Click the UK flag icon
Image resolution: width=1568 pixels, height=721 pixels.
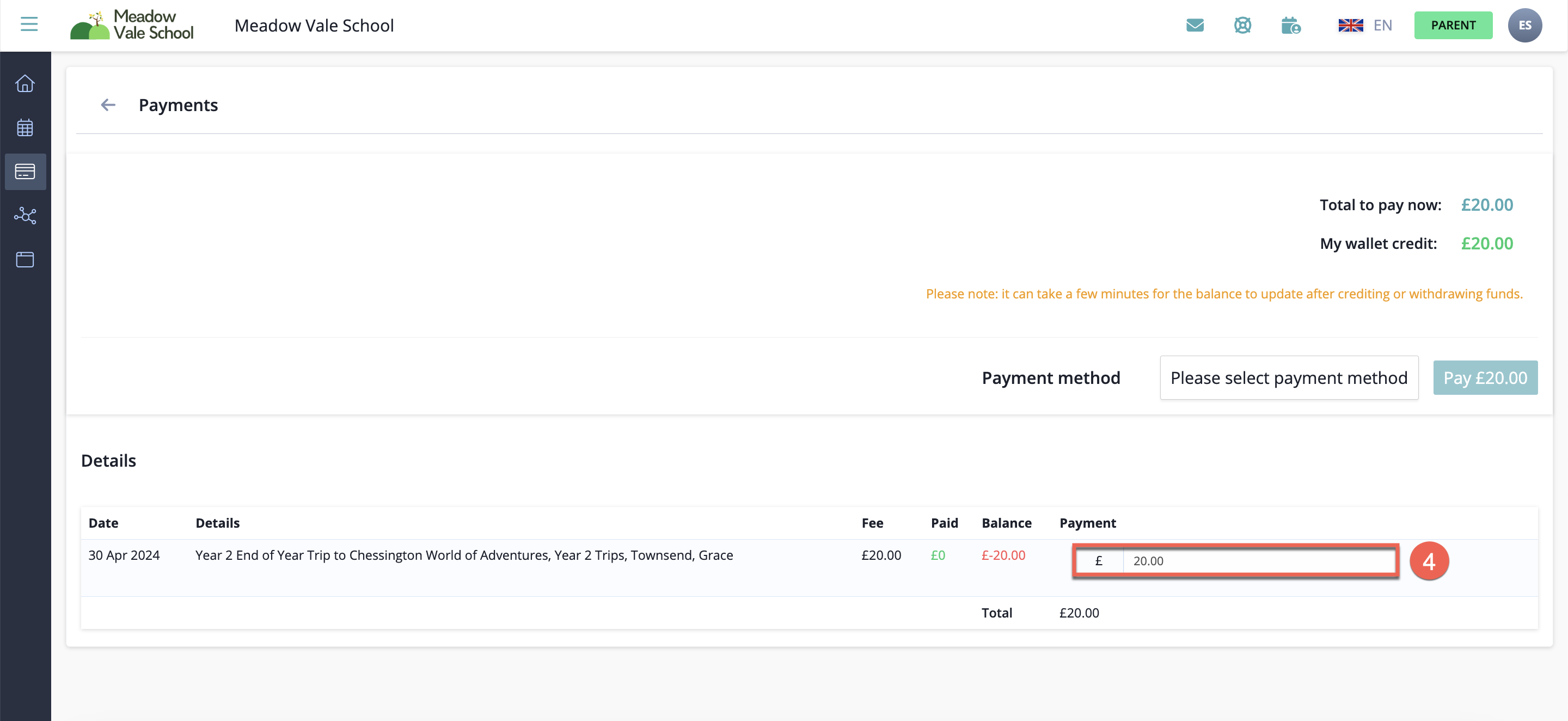pos(1350,25)
